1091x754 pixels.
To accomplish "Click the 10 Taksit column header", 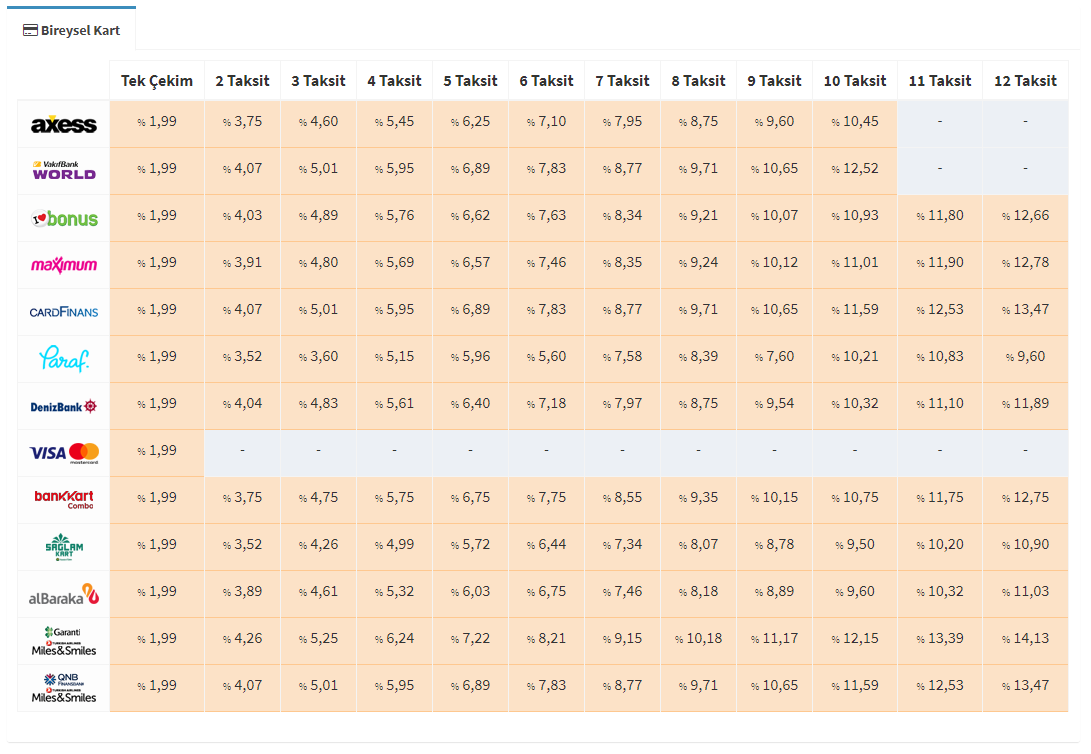I will coord(855,81).
